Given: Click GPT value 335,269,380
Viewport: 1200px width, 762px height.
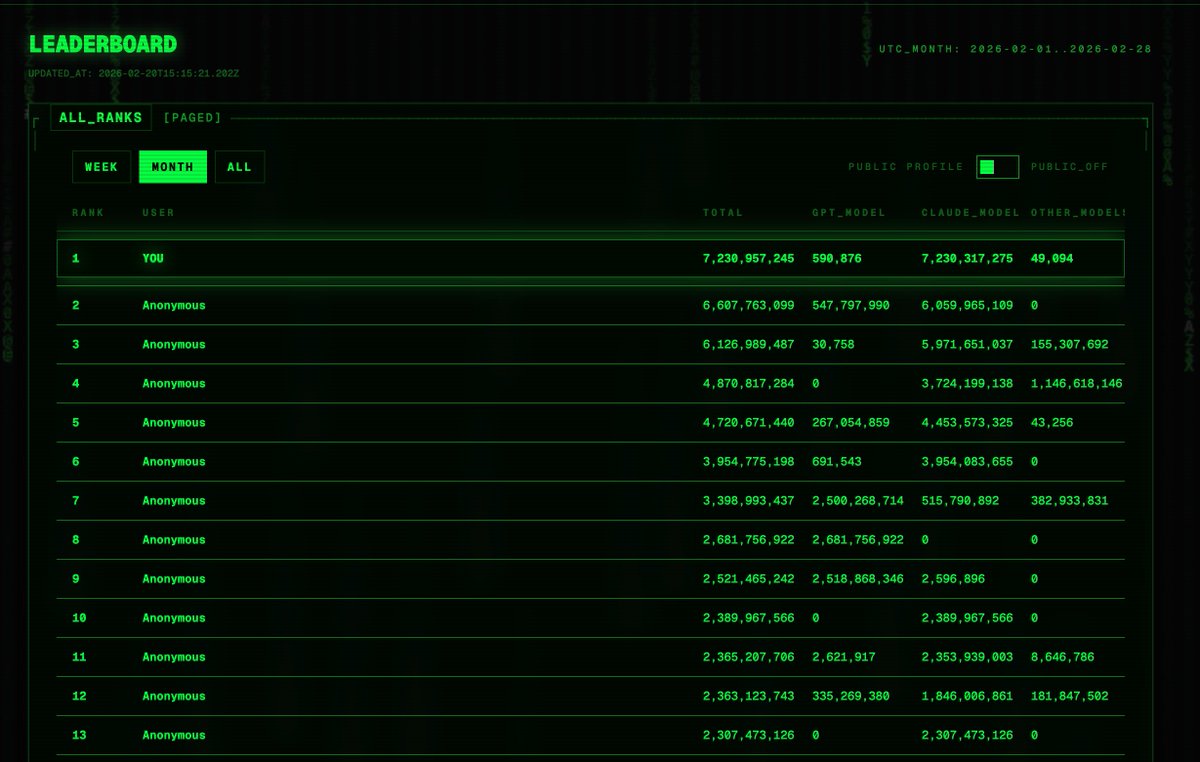Looking at the screenshot, I should pyautogui.click(x=851, y=695).
